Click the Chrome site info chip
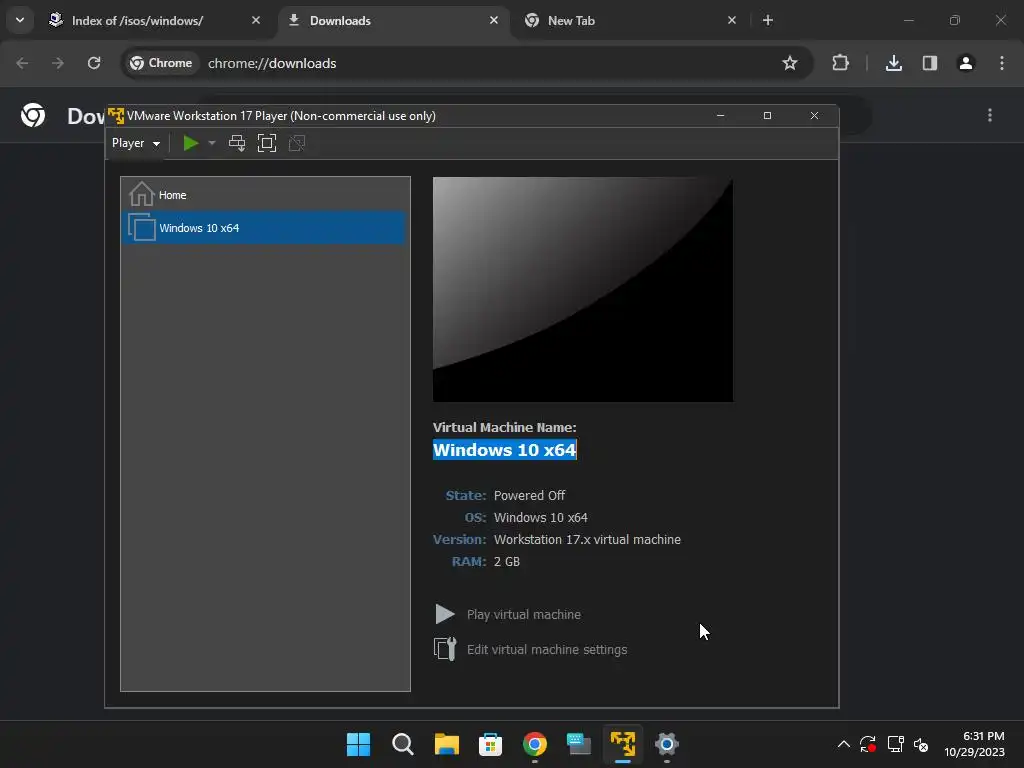This screenshot has width=1024, height=768. coord(161,63)
